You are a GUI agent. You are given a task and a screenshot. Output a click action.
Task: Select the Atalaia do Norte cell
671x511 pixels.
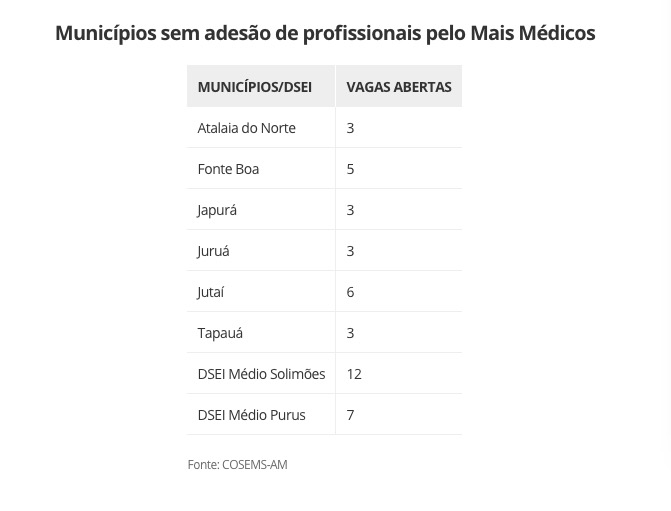coord(246,128)
